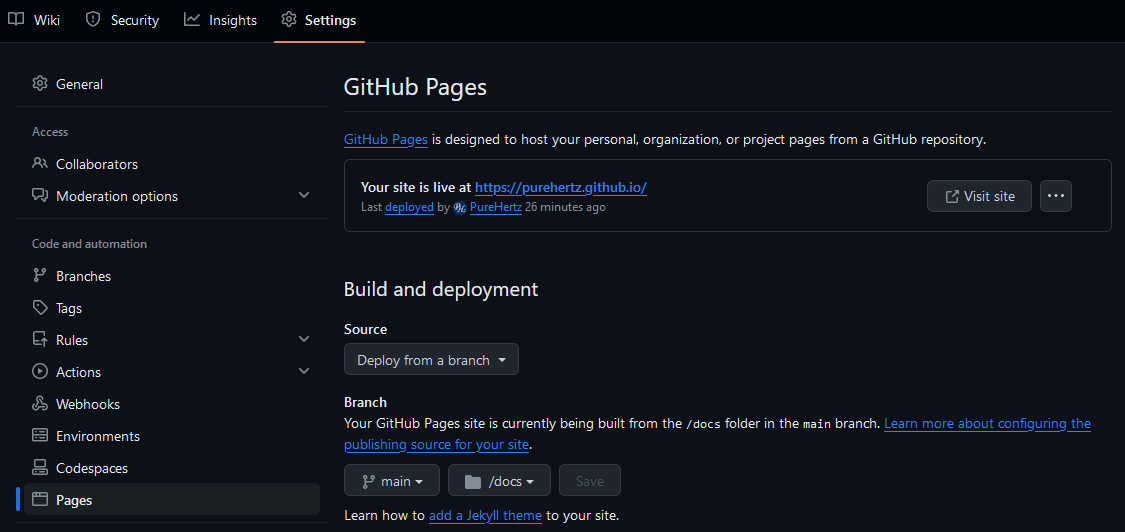Open Moderation options in sidebar

(x=172, y=196)
